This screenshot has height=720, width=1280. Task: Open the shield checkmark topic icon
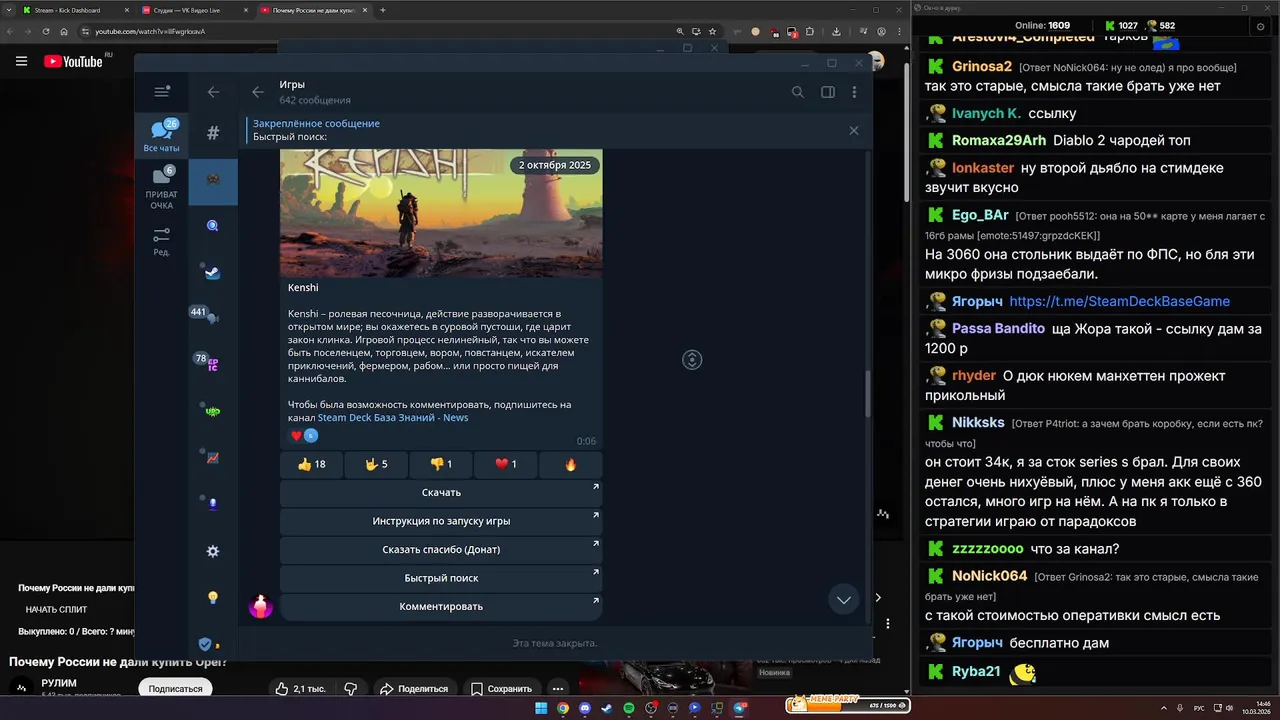click(x=207, y=644)
